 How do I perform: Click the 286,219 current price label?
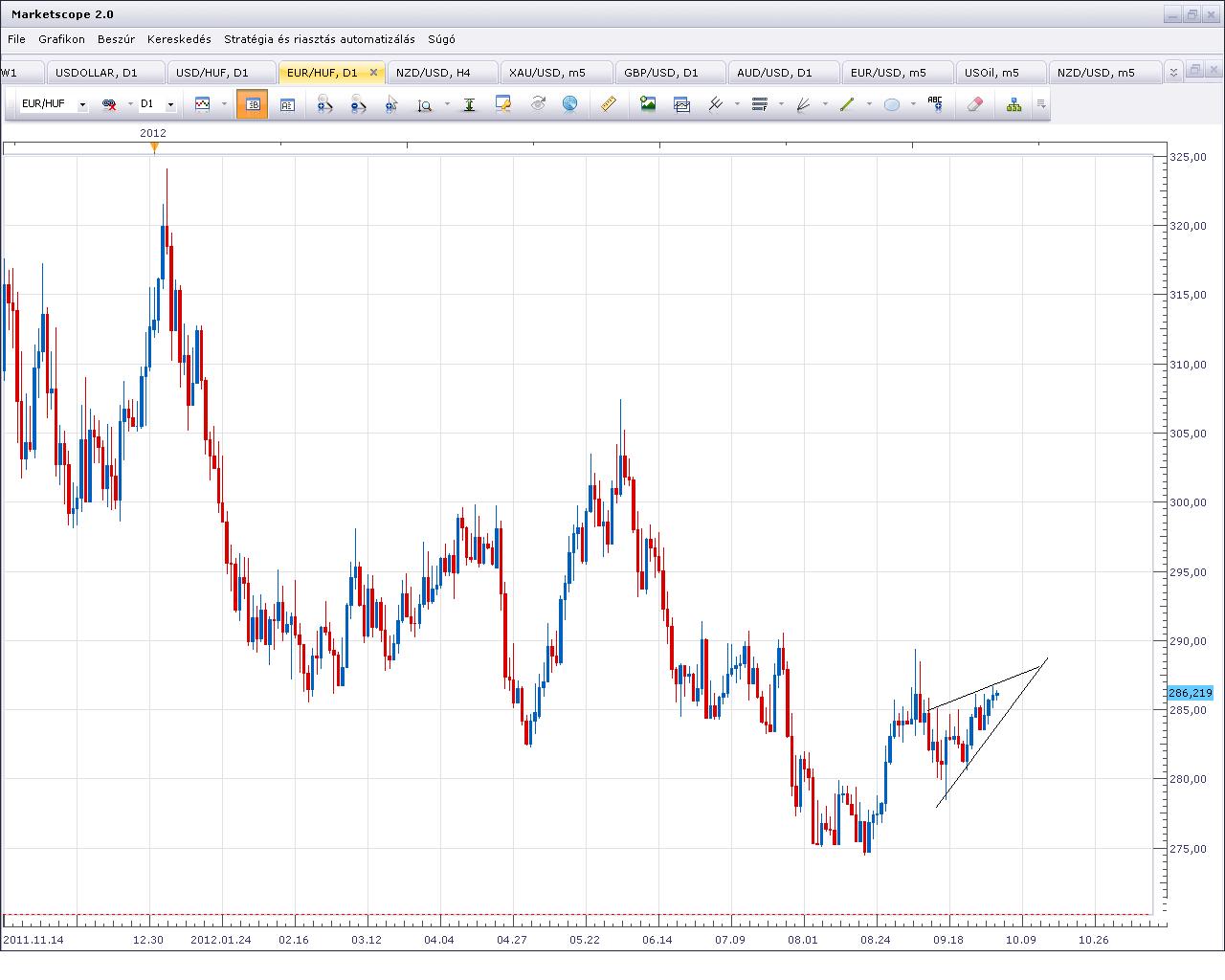pyautogui.click(x=1191, y=693)
